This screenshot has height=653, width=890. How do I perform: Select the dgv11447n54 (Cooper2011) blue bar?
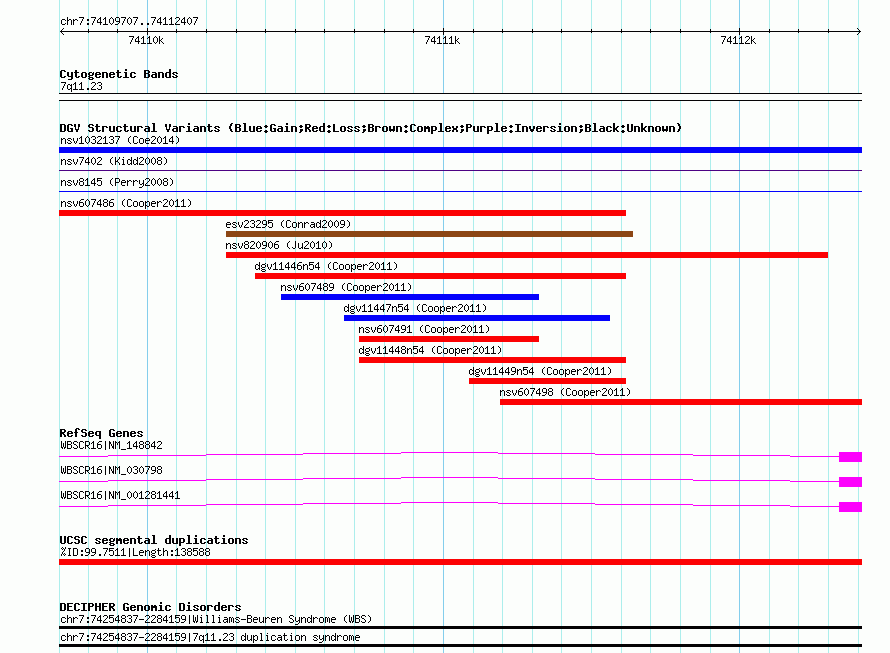point(477,318)
